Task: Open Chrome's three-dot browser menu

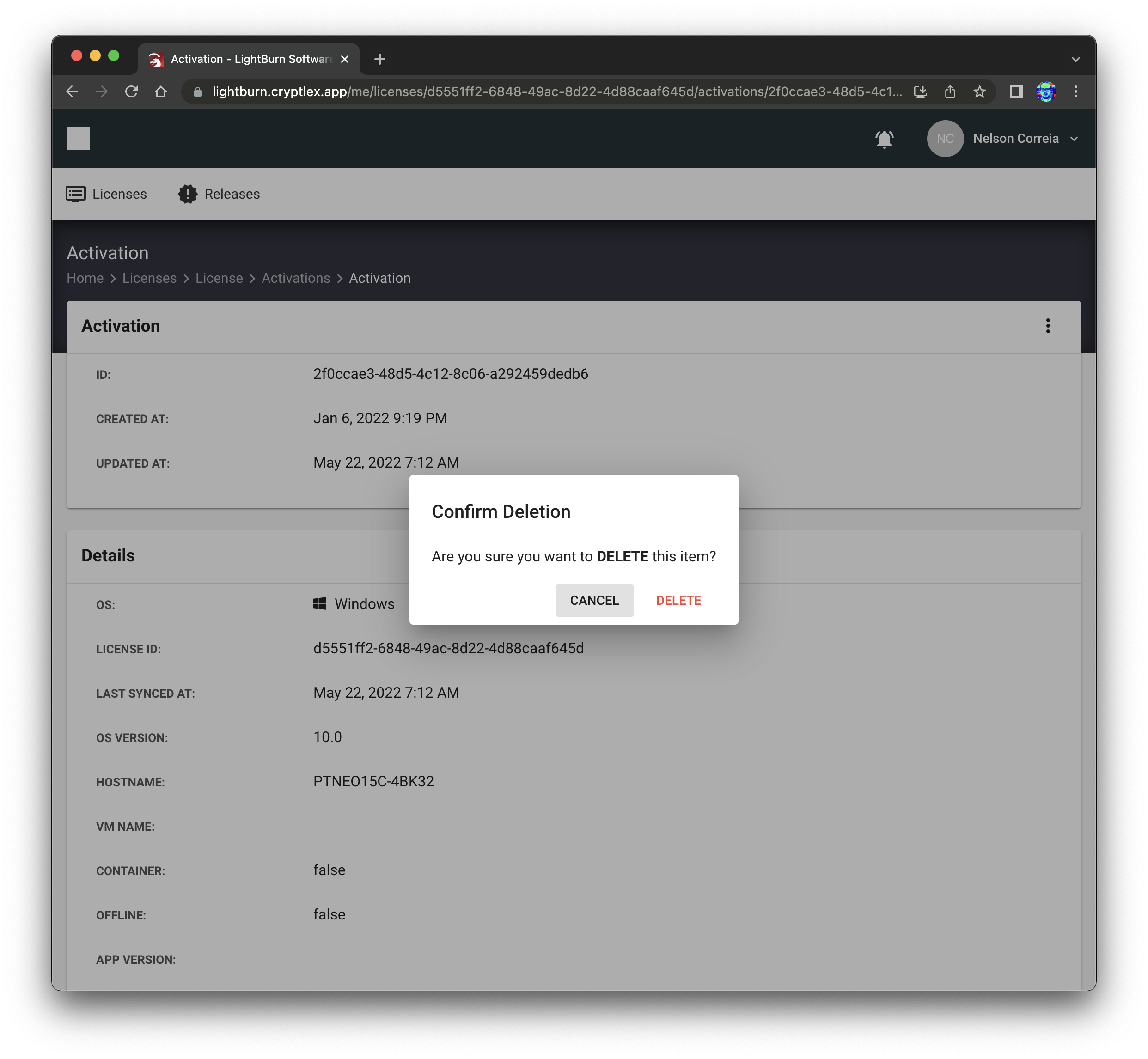Action: coord(1076,91)
